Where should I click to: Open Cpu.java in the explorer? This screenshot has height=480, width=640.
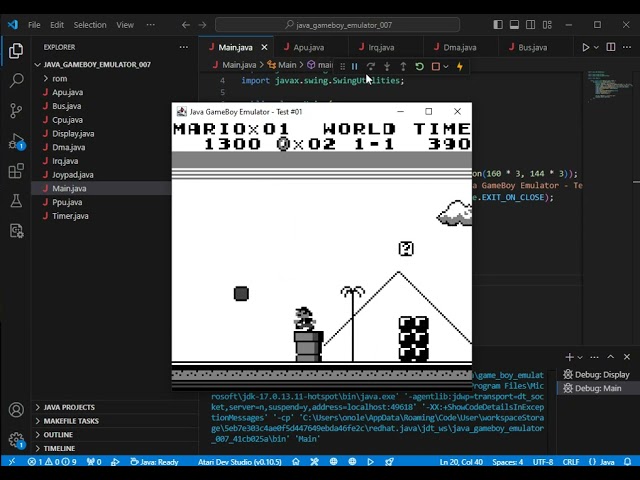67,120
